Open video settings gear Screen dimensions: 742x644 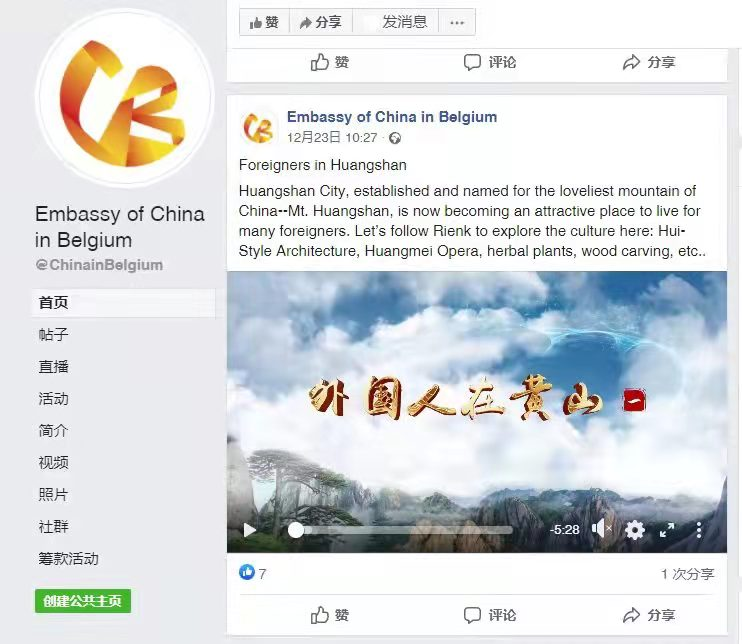(x=635, y=529)
